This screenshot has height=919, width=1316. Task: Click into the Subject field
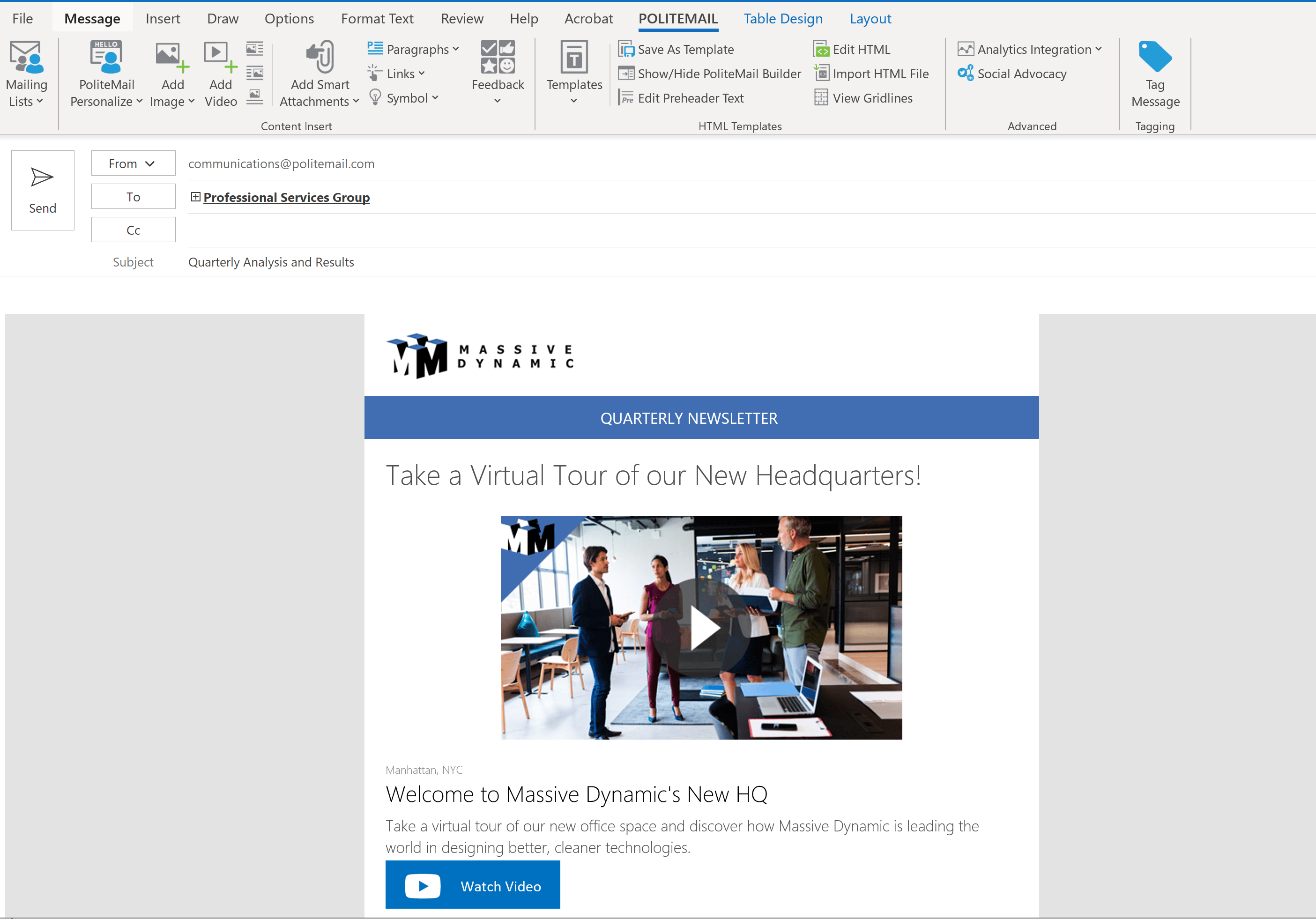point(573,262)
